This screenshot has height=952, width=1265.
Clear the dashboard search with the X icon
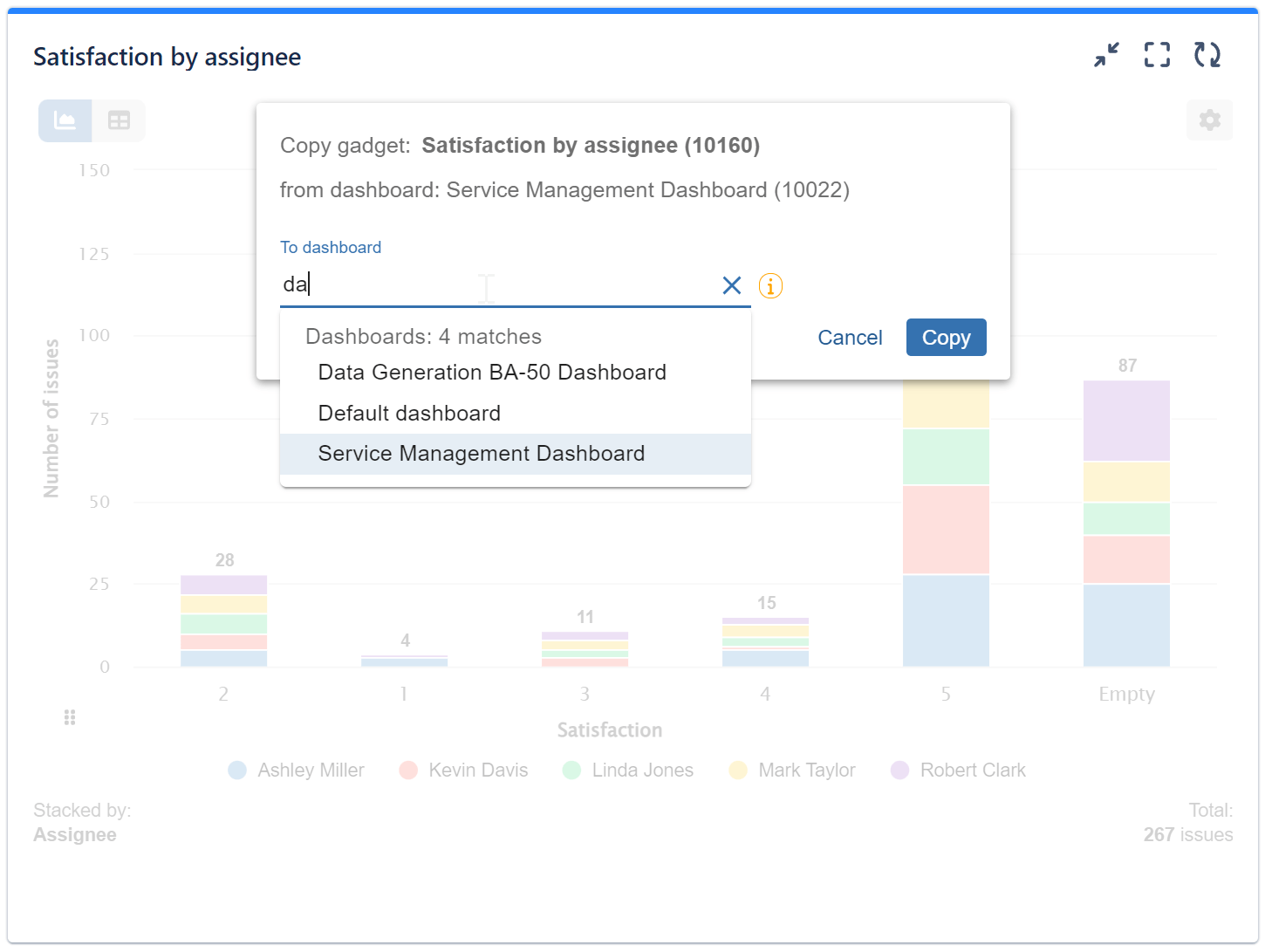[731, 285]
